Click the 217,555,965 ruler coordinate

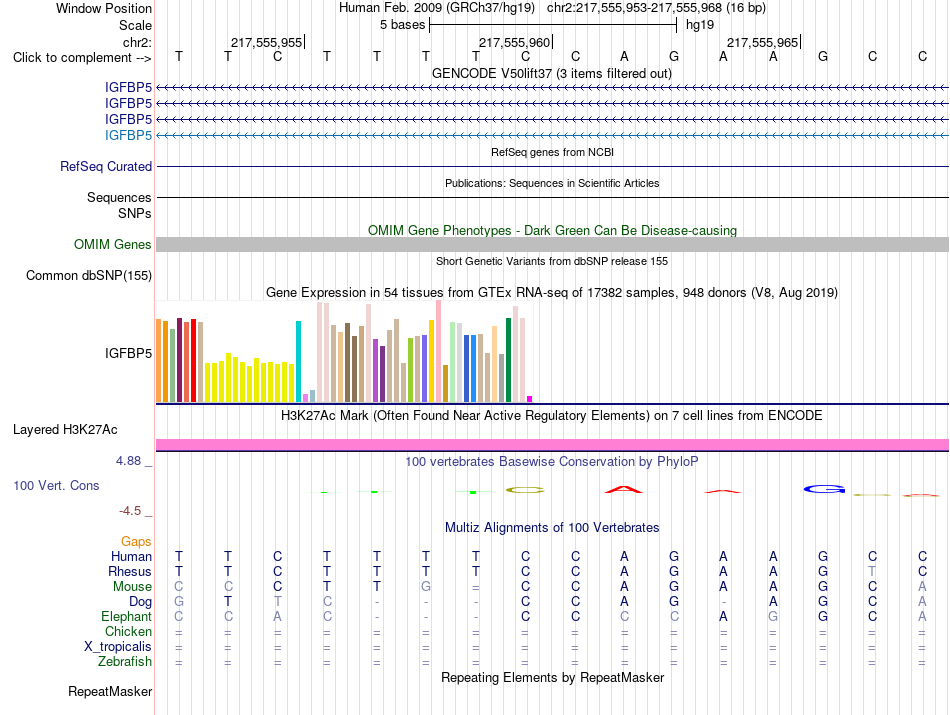pos(762,42)
